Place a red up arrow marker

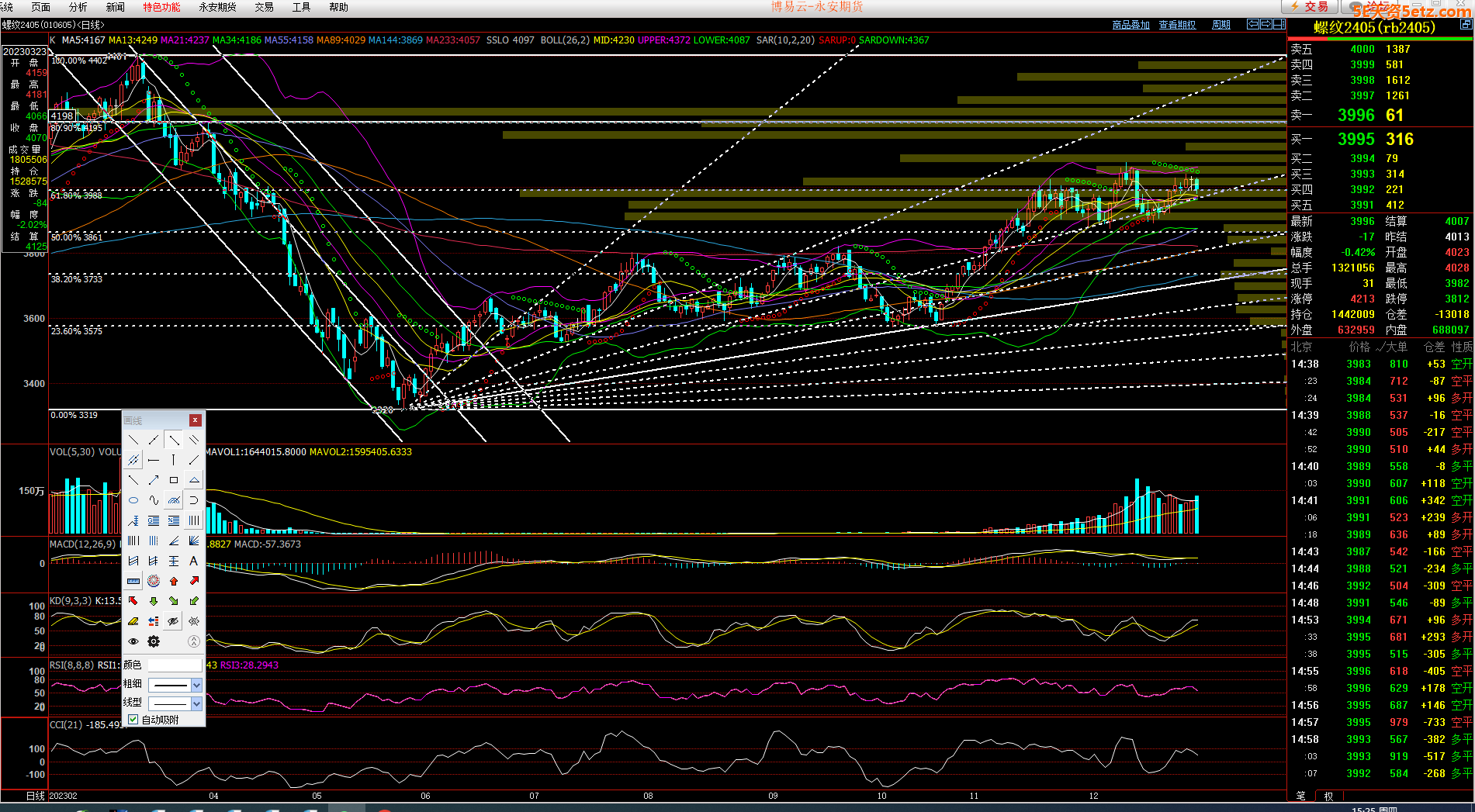pos(174,581)
